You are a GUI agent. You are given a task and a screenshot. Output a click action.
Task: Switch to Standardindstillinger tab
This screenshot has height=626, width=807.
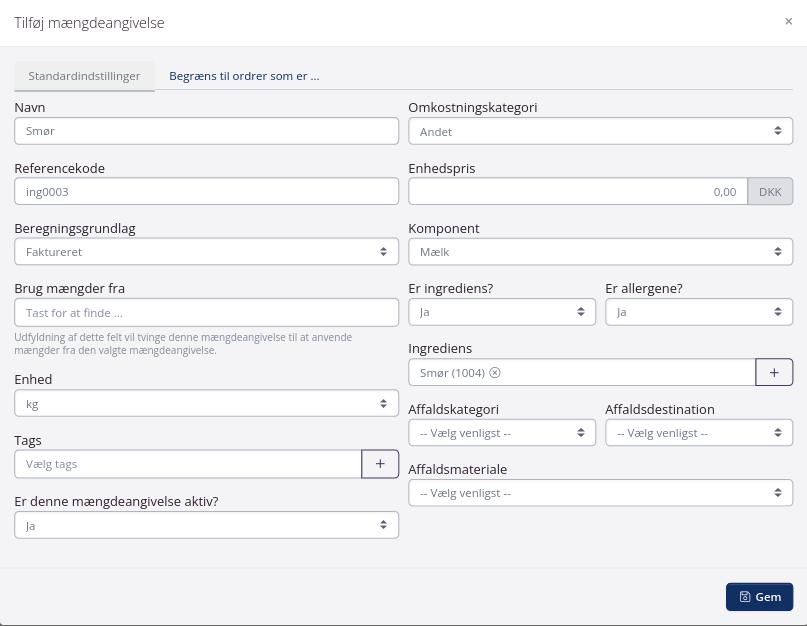[x=84, y=76]
